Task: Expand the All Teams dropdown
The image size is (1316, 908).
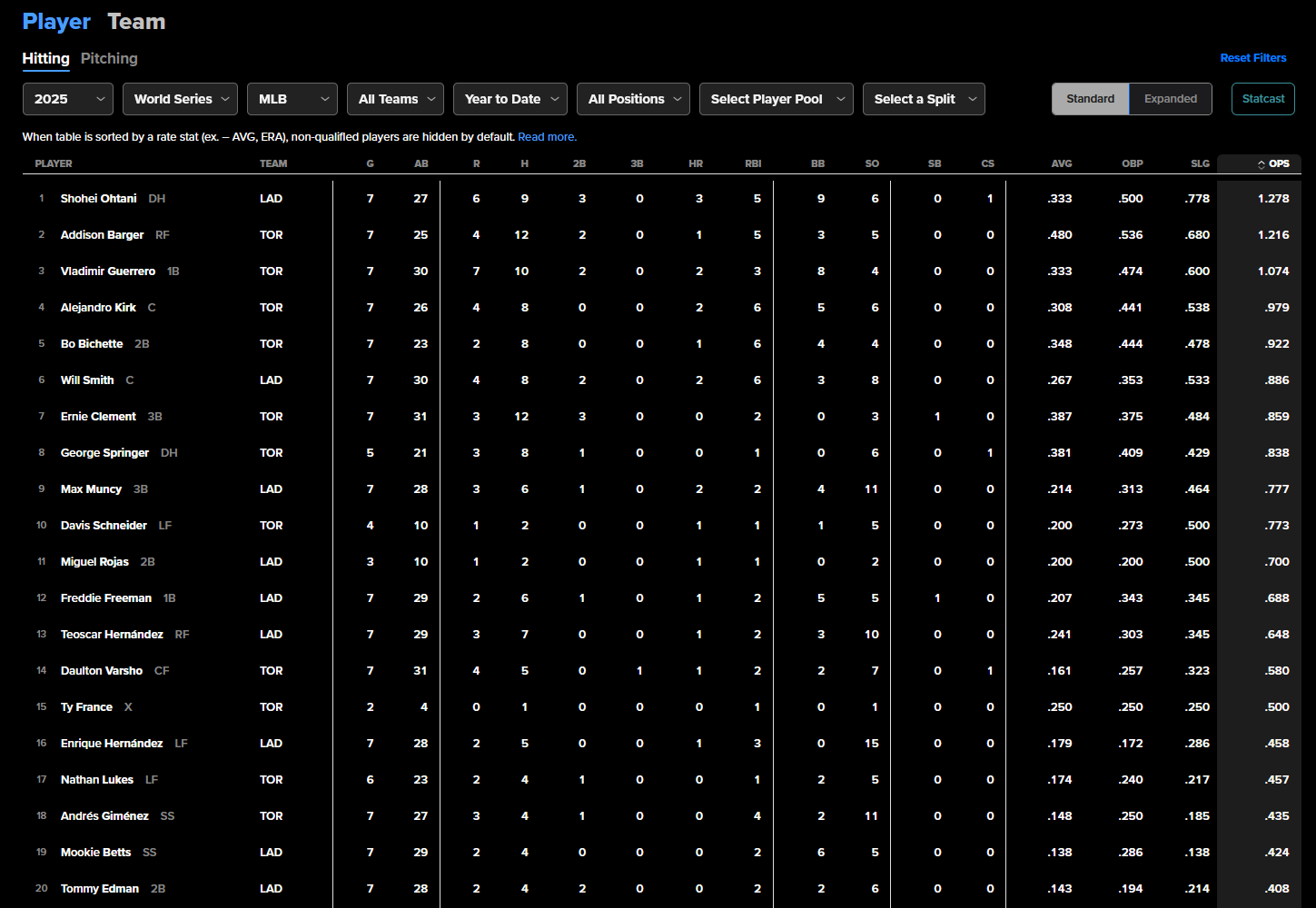Action: (395, 99)
